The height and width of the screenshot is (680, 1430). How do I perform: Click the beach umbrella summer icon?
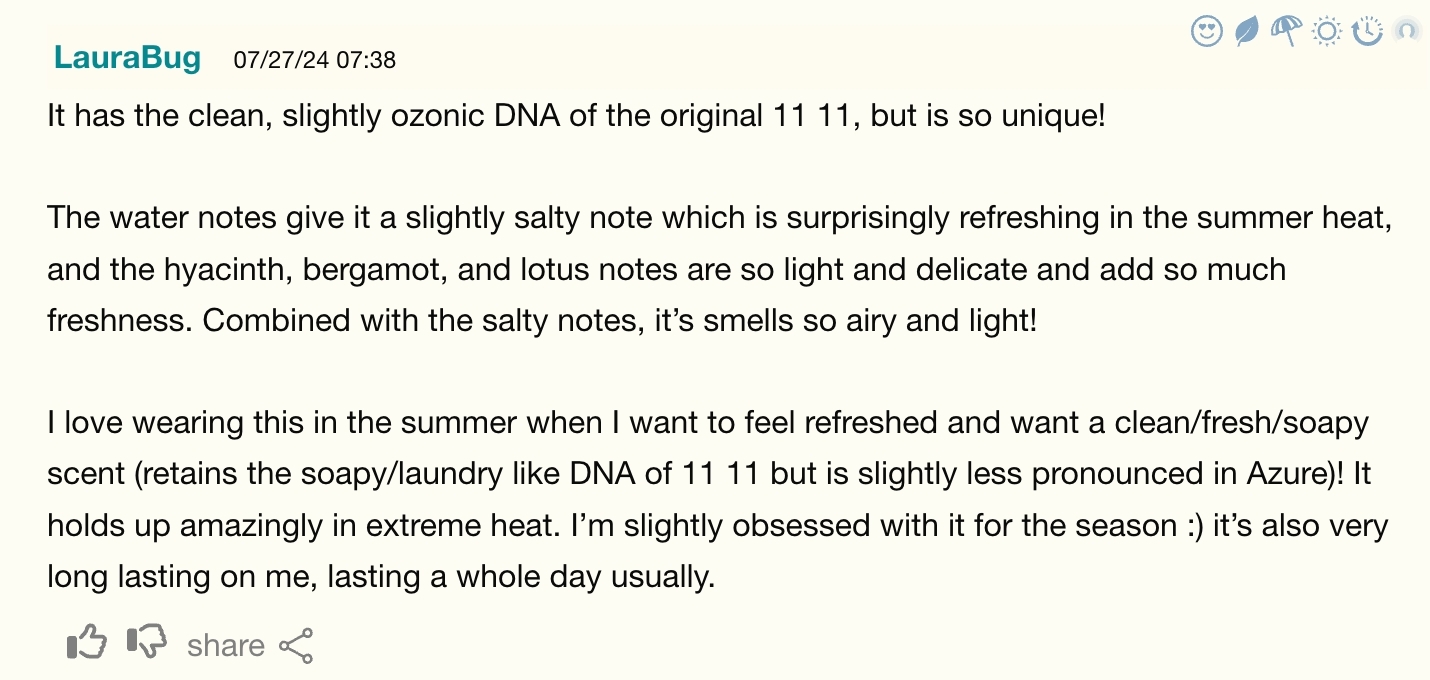click(x=1286, y=31)
